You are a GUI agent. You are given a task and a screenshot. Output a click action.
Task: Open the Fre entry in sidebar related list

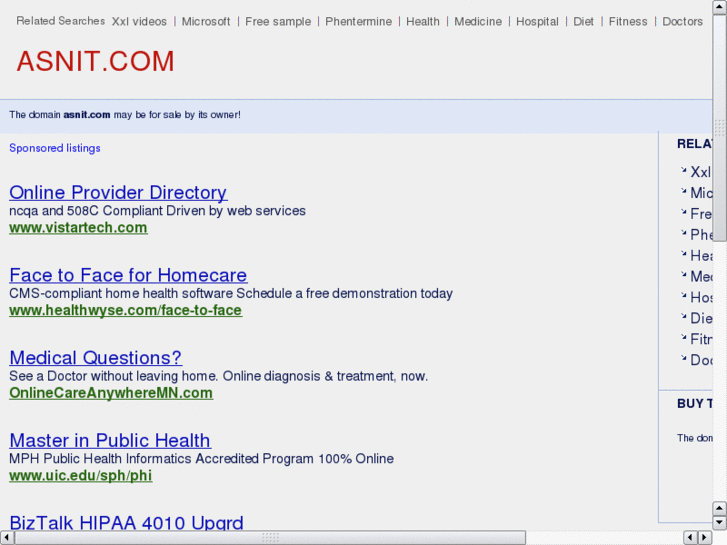tap(701, 214)
